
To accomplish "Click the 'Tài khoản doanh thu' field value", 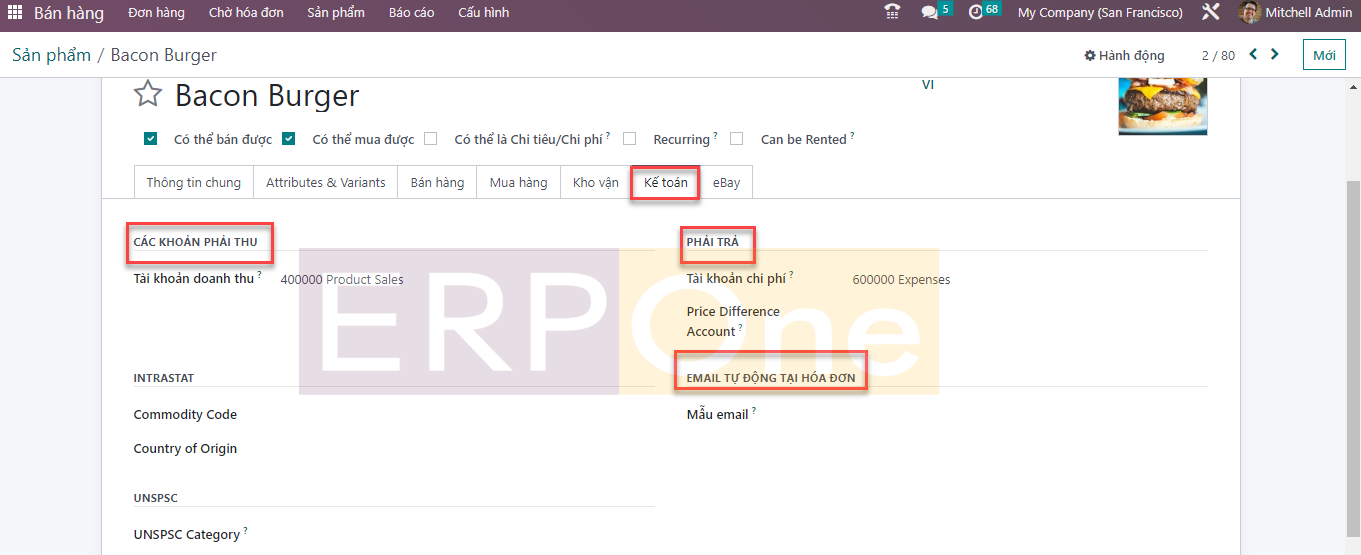I will tap(342, 280).
